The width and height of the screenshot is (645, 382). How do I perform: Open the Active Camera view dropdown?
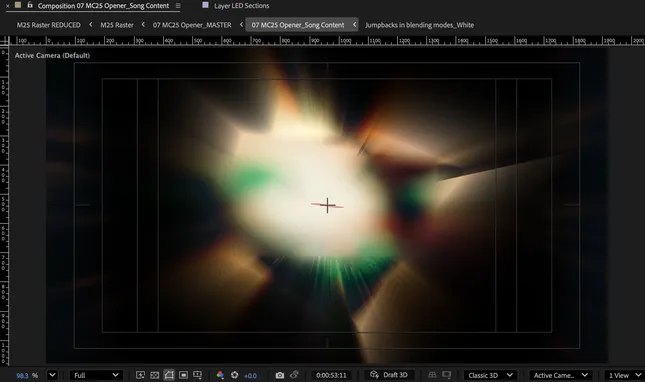click(561, 375)
